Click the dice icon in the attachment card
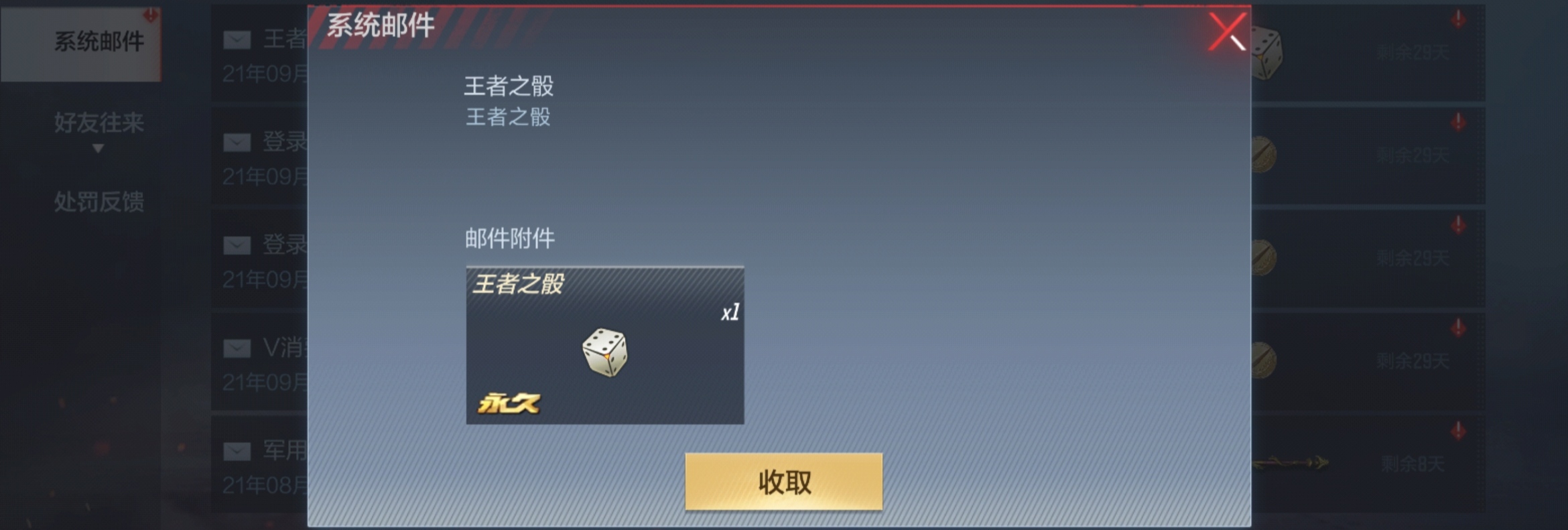This screenshot has height=530, width=1568. pyautogui.click(x=605, y=352)
